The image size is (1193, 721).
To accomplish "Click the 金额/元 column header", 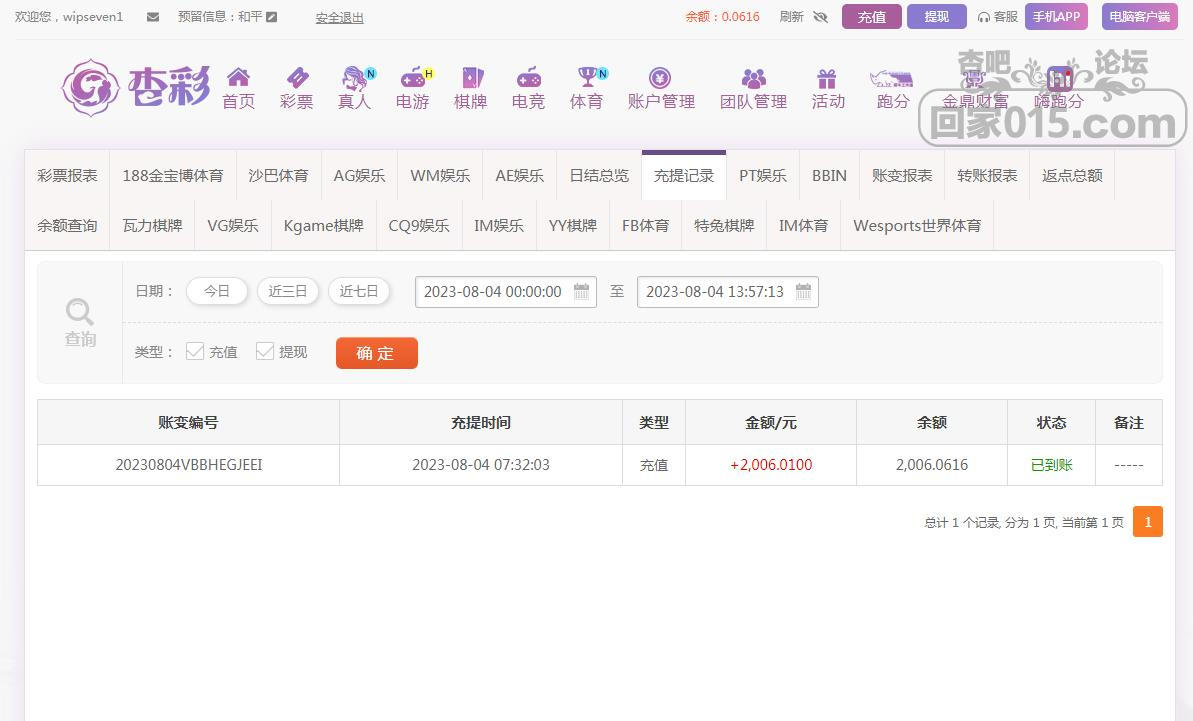I will coord(771,423).
